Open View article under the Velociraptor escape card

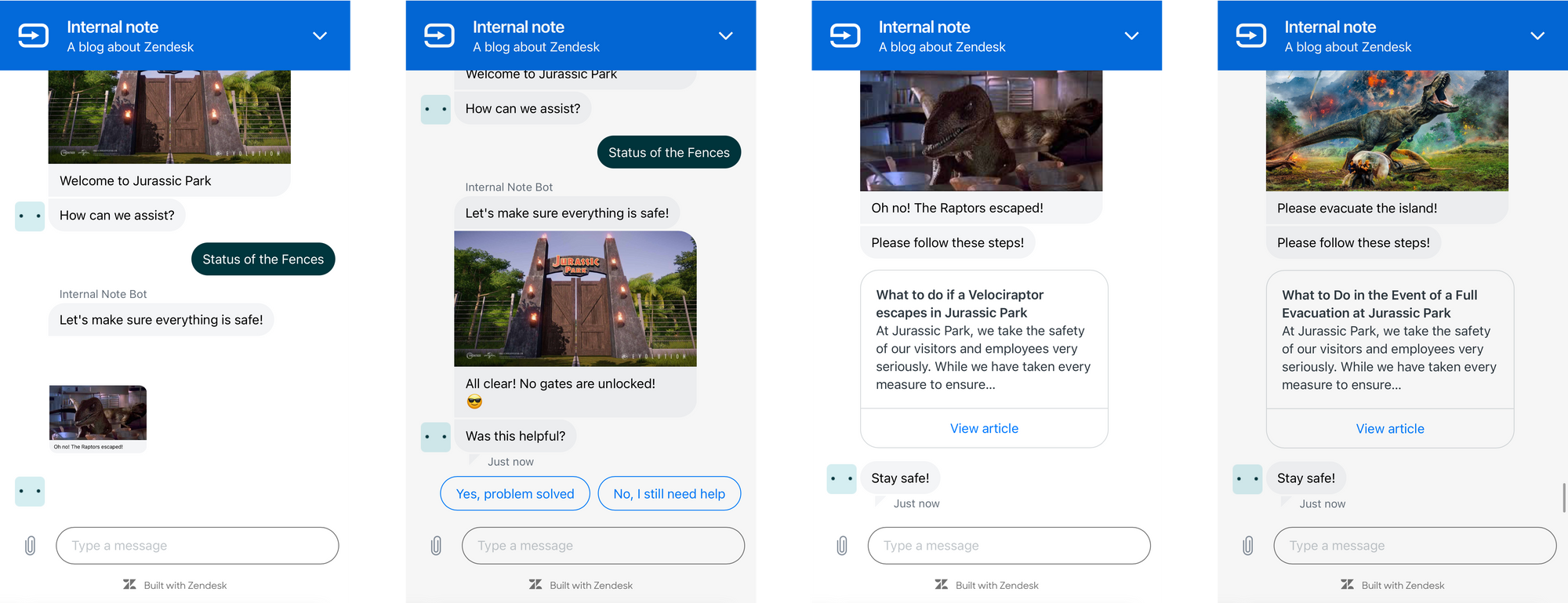(x=984, y=428)
